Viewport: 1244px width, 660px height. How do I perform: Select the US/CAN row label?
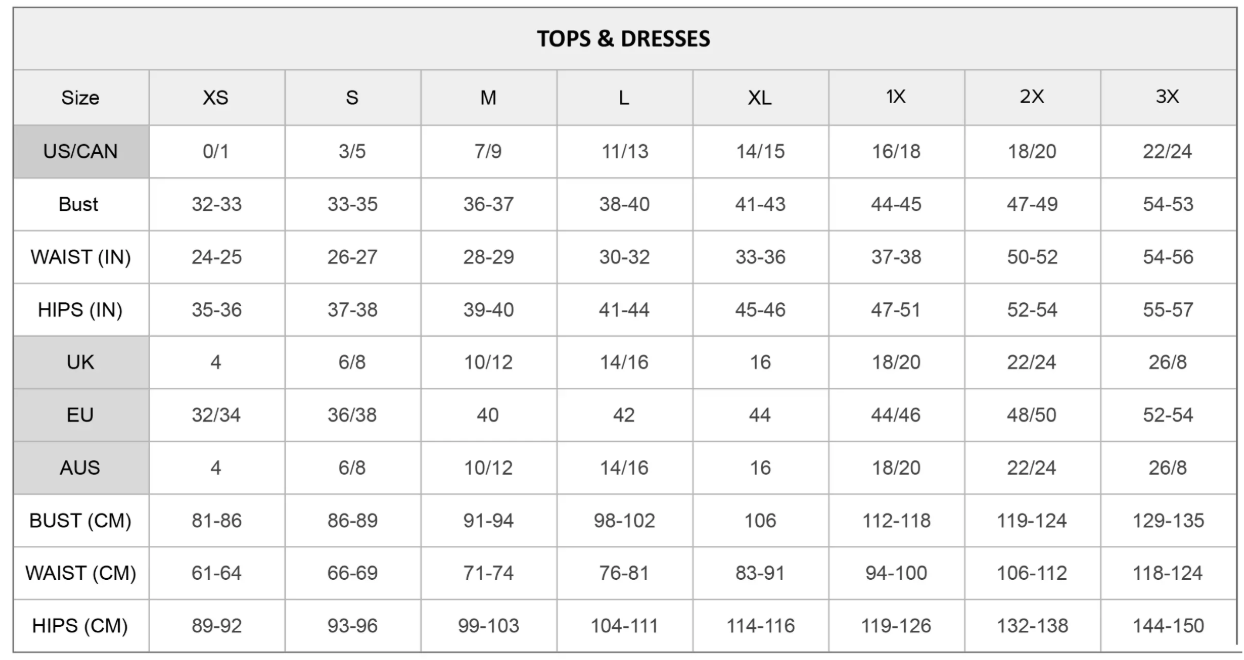click(81, 152)
